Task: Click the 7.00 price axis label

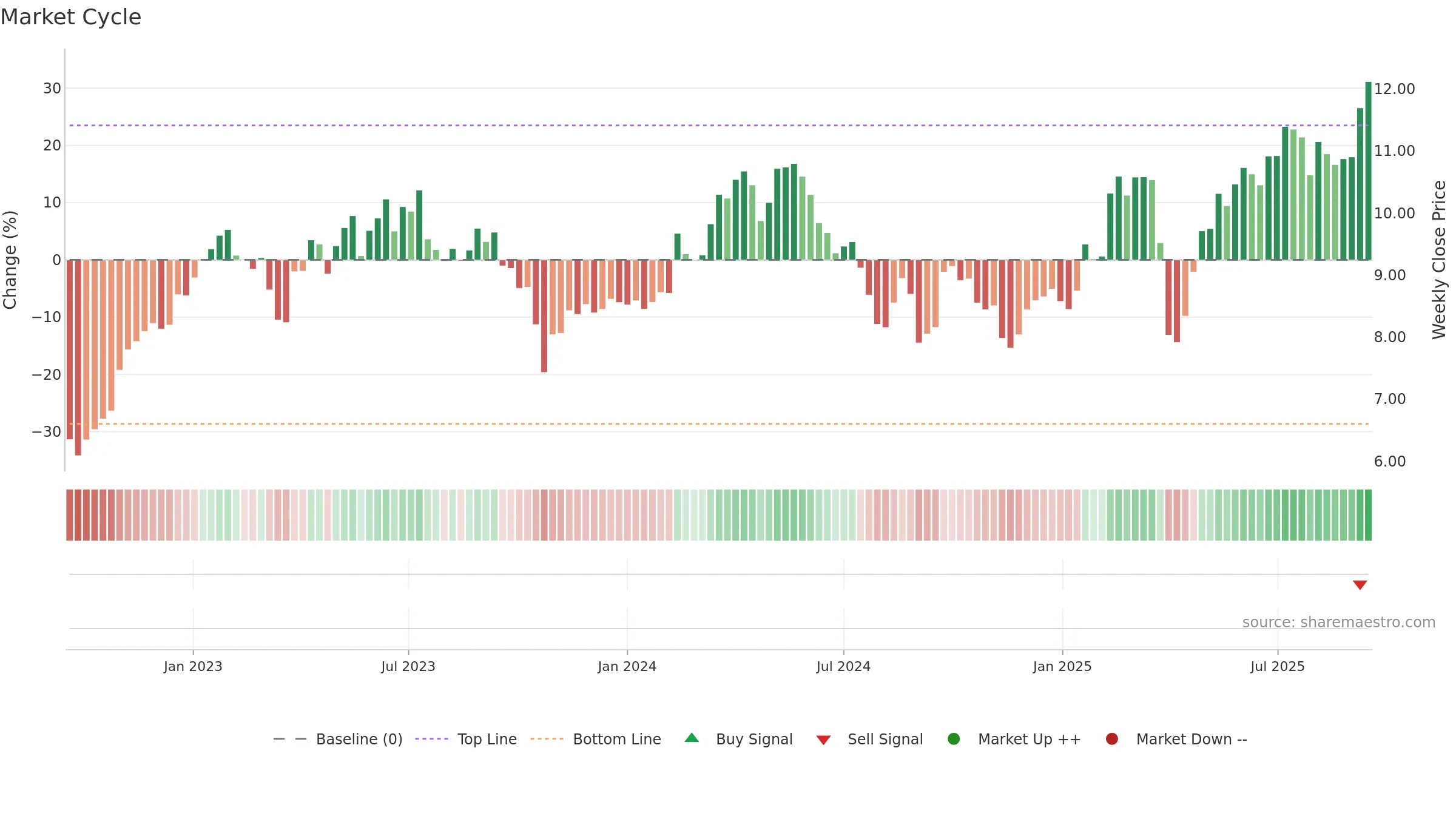Action: [x=1390, y=399]
